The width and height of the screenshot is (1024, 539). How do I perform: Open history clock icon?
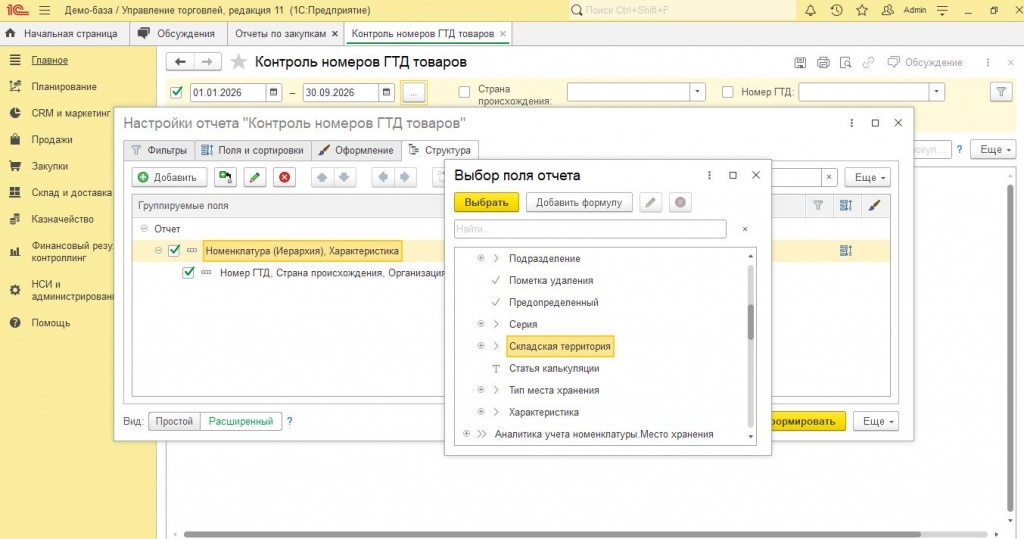pyautogui.click(x=837, y=10)
